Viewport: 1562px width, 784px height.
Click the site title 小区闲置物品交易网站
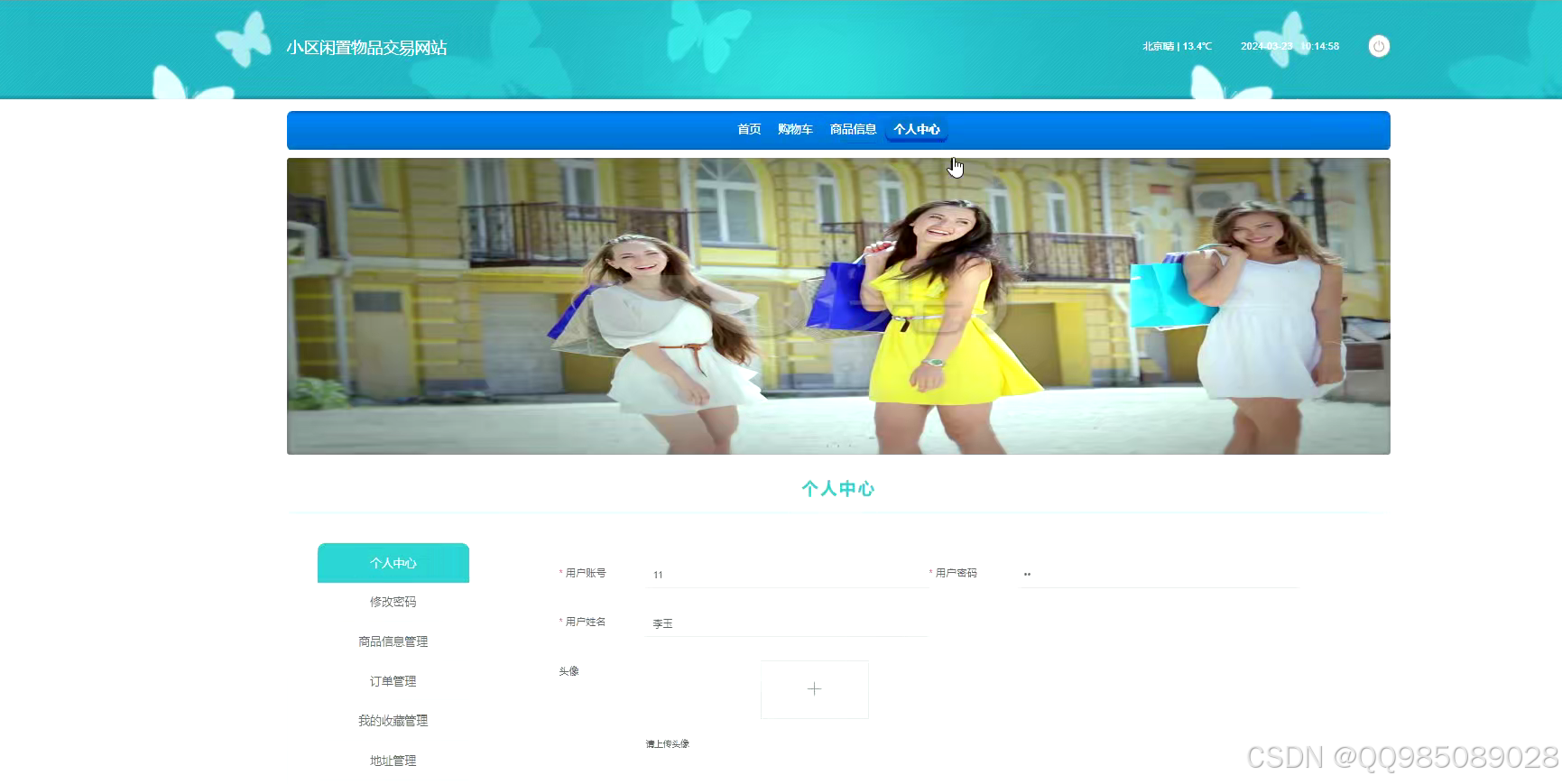point(366,48)
